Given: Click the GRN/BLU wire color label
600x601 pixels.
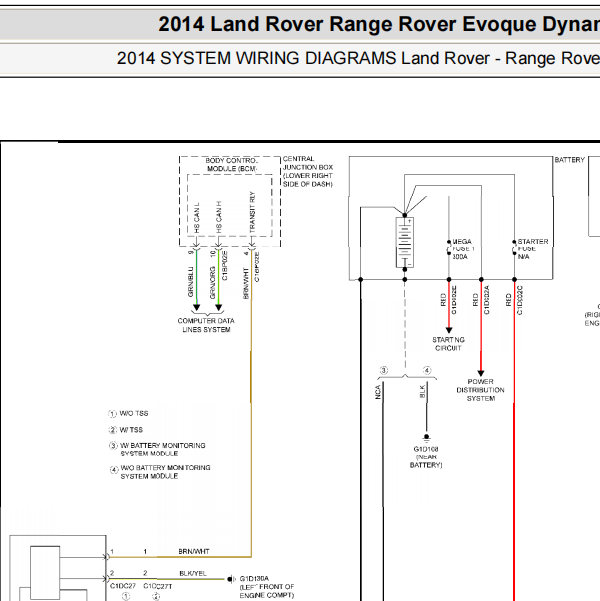Looking at the screenshot, I should point(191,282).
